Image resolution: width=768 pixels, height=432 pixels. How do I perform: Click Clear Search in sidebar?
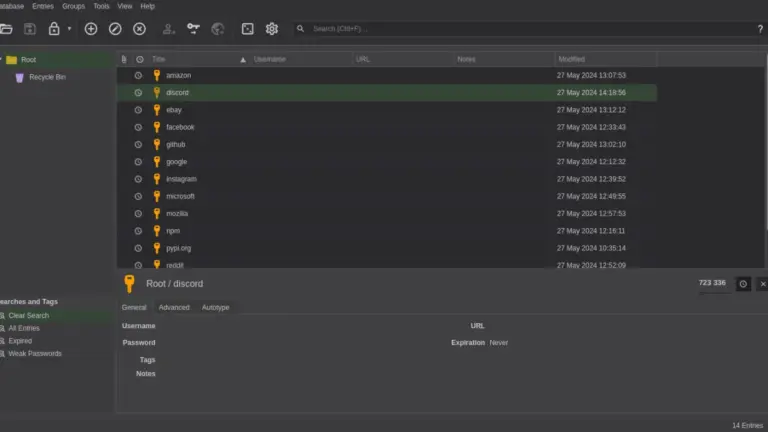(x=28, y=315)
